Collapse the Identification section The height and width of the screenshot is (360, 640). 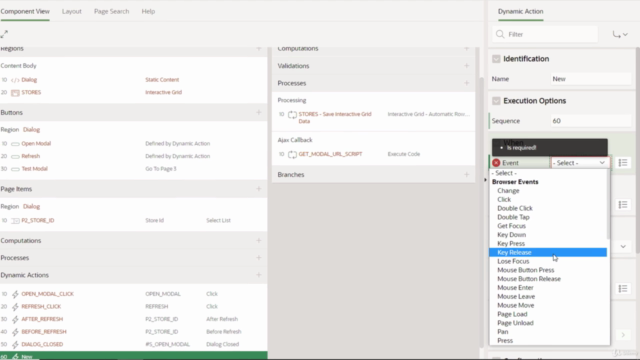pyautogui.click(x=496, y=59)
